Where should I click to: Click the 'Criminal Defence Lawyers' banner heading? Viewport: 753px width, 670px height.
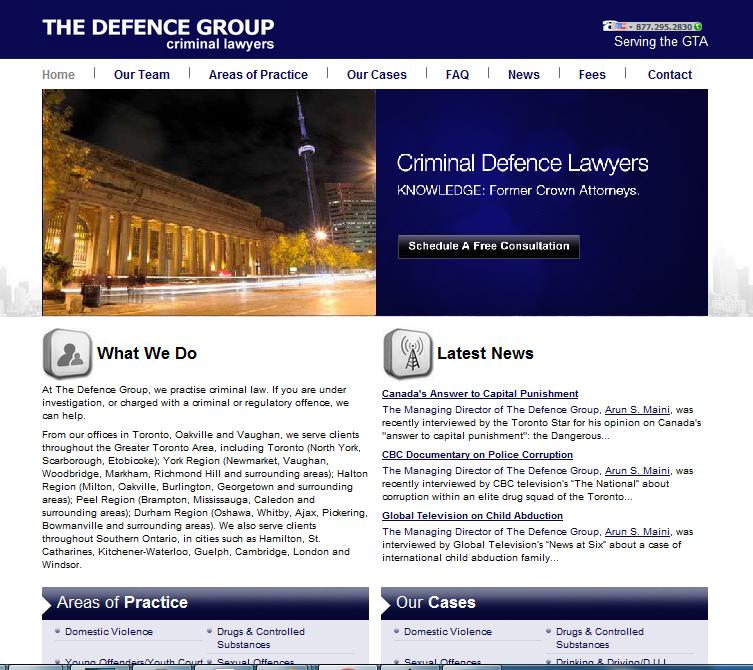(522, 164)
